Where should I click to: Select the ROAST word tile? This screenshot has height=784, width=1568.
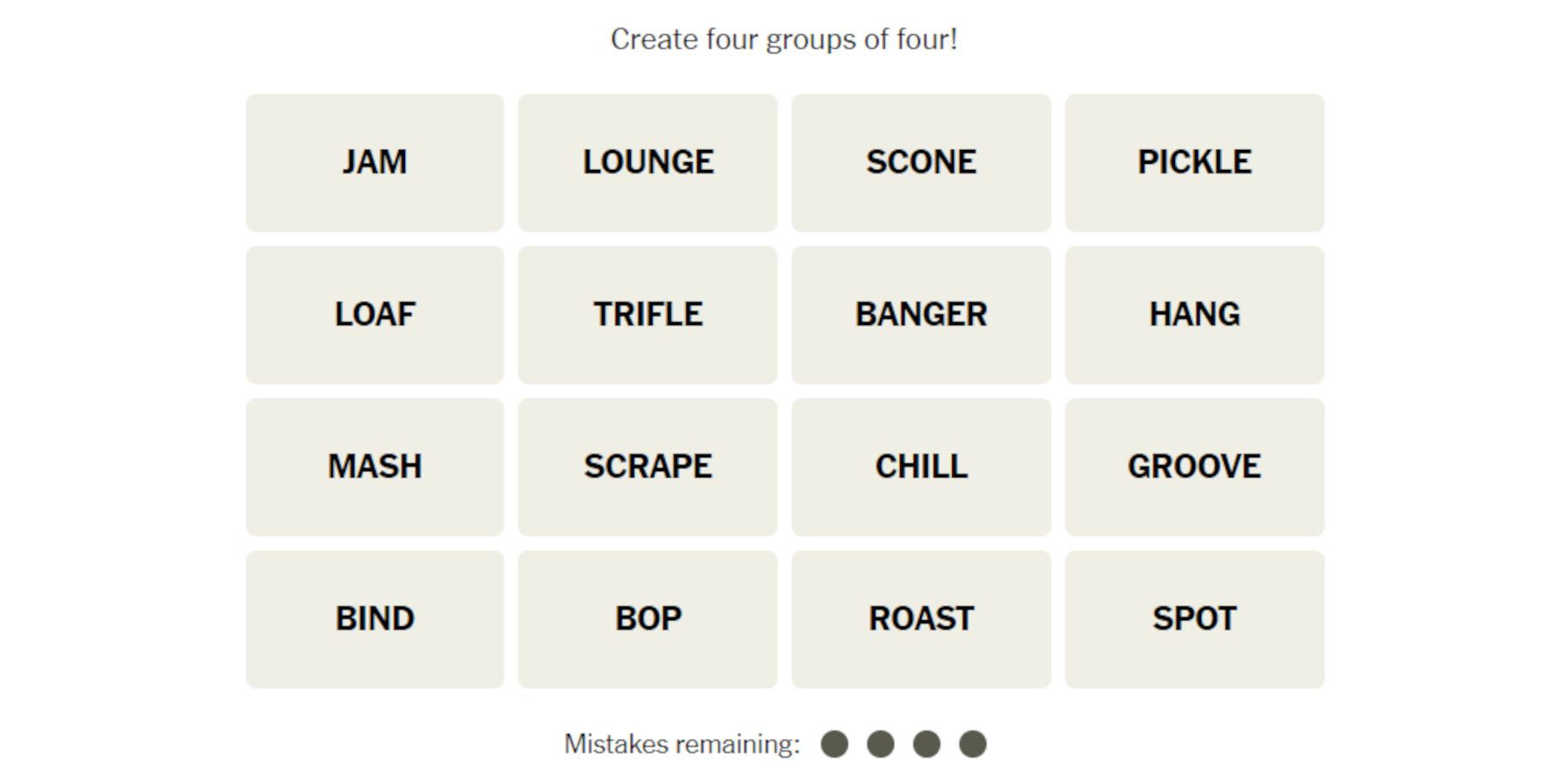click(921, 619)
